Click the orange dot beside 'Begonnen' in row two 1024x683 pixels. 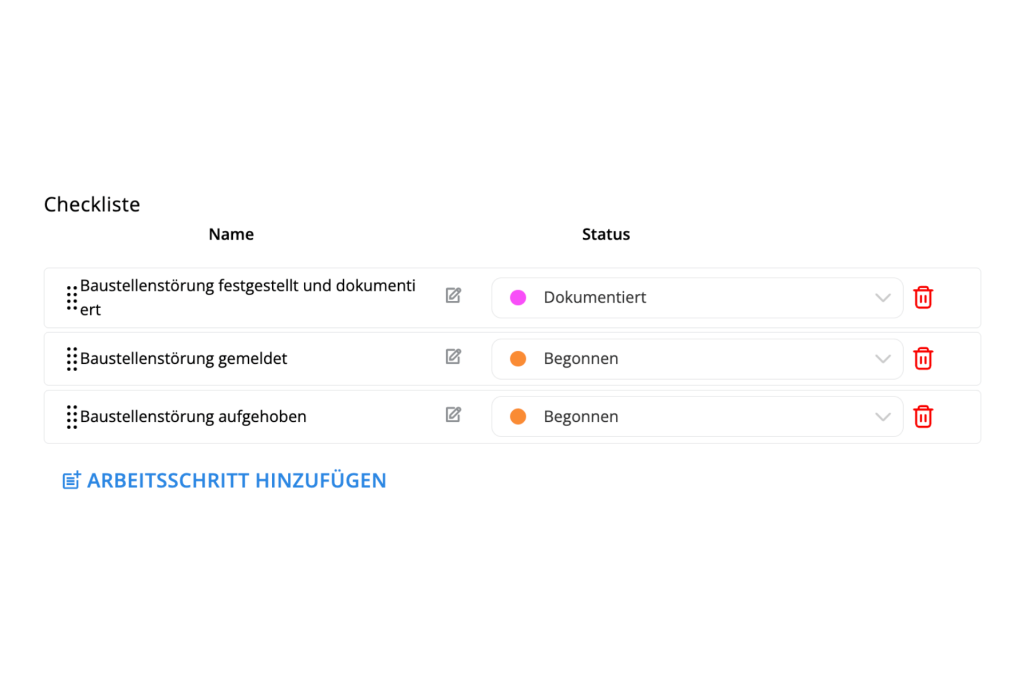pyautogui.click(x=517, y=358)
